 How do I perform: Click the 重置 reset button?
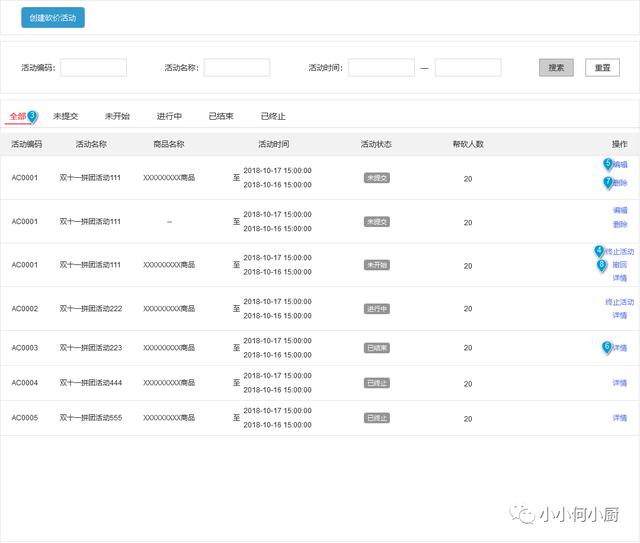coord(602,68)
